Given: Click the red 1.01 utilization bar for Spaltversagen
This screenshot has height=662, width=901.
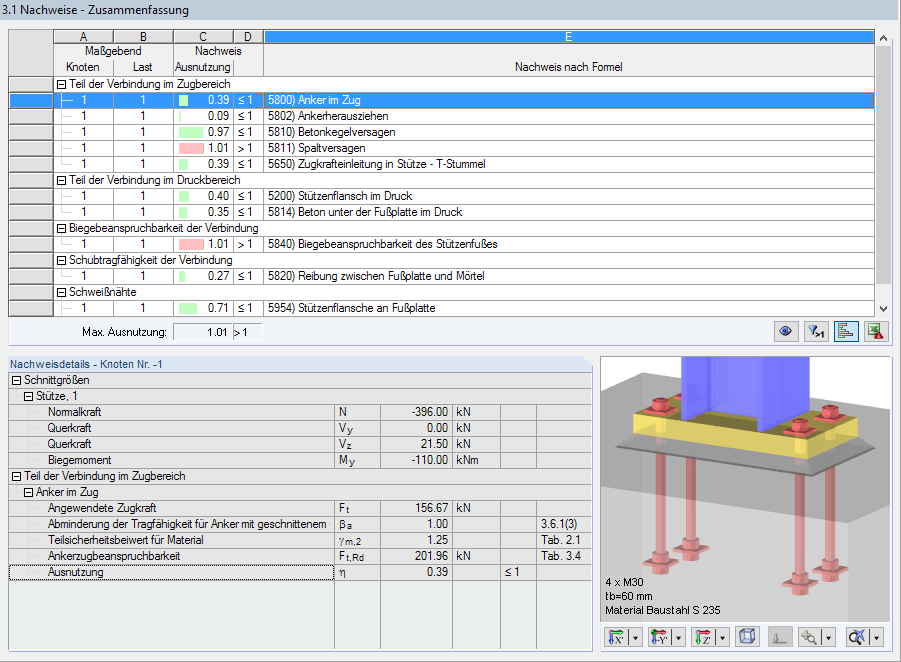Looking at the screenshot, I should coord(191,148).
